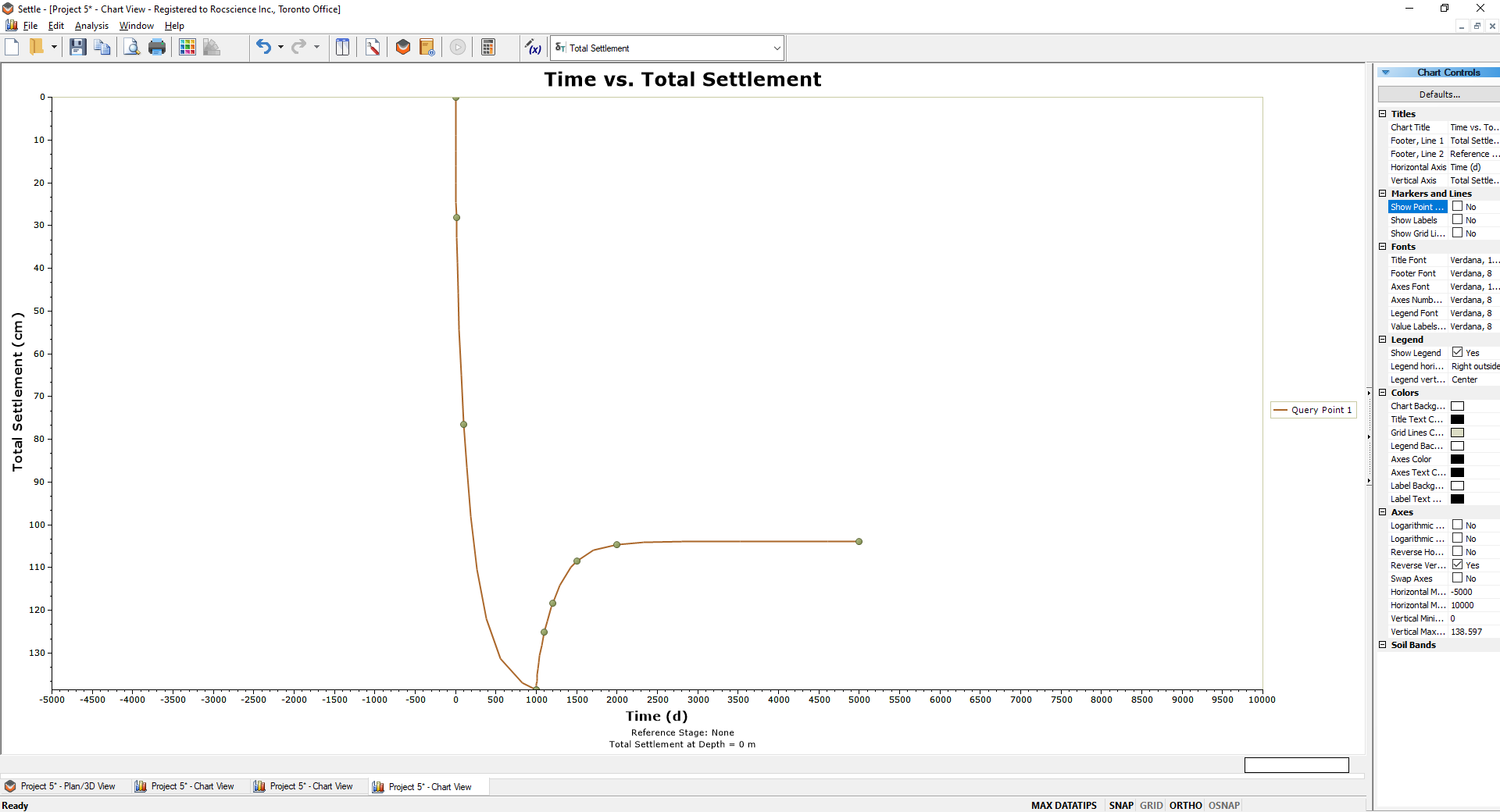The width and height of the screenshot is (1500, 812).
Task: Open the Total Settlement data dropdown
Action: coord(776,48)
